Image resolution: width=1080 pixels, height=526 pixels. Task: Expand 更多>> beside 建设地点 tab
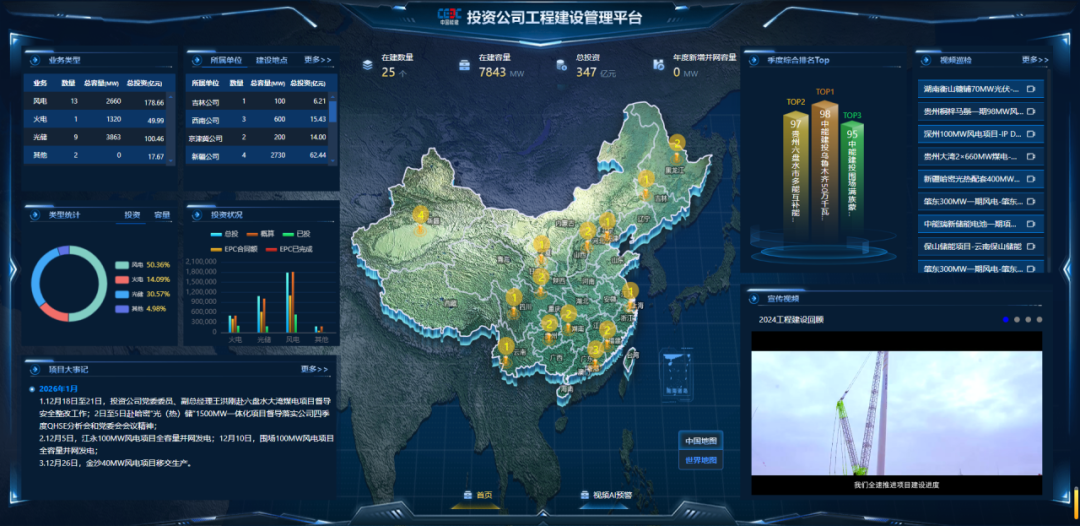coord(318,59)
